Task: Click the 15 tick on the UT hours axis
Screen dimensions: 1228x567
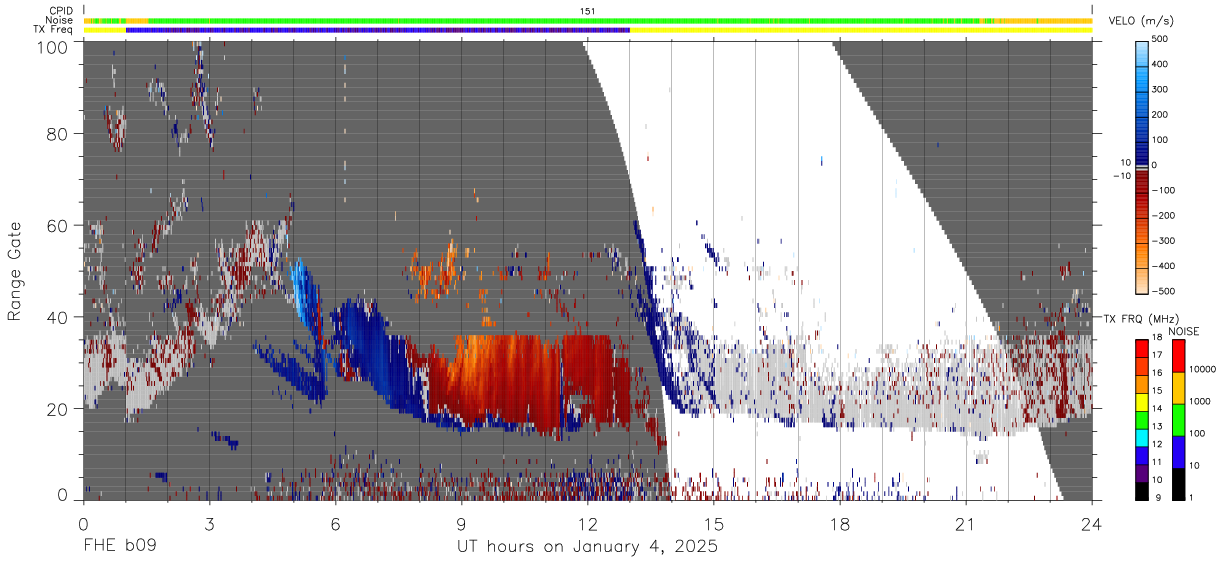Action: (x=714, y=524)
